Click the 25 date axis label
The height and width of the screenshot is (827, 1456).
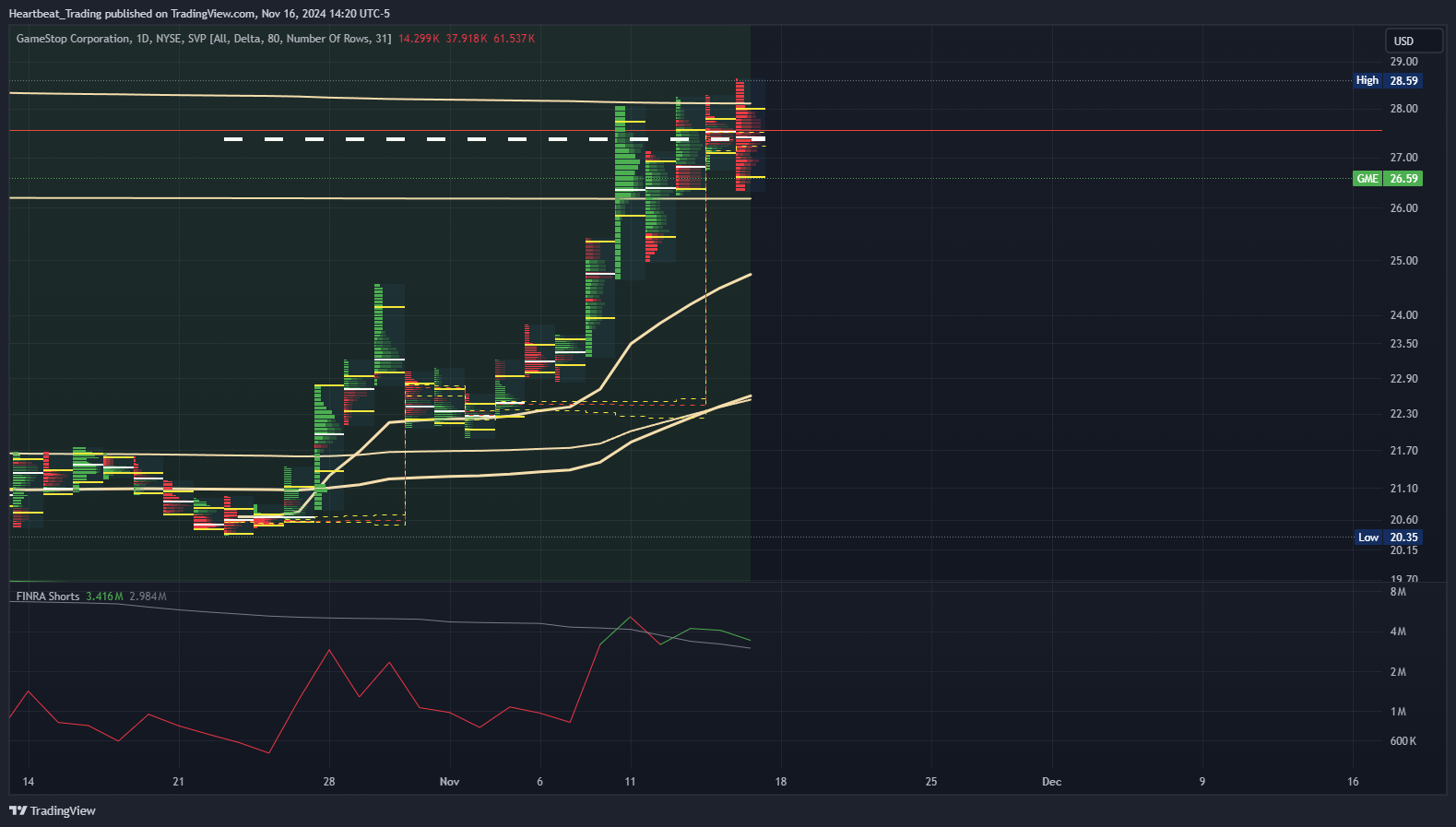pyautogui.click(x=931, y=782)
